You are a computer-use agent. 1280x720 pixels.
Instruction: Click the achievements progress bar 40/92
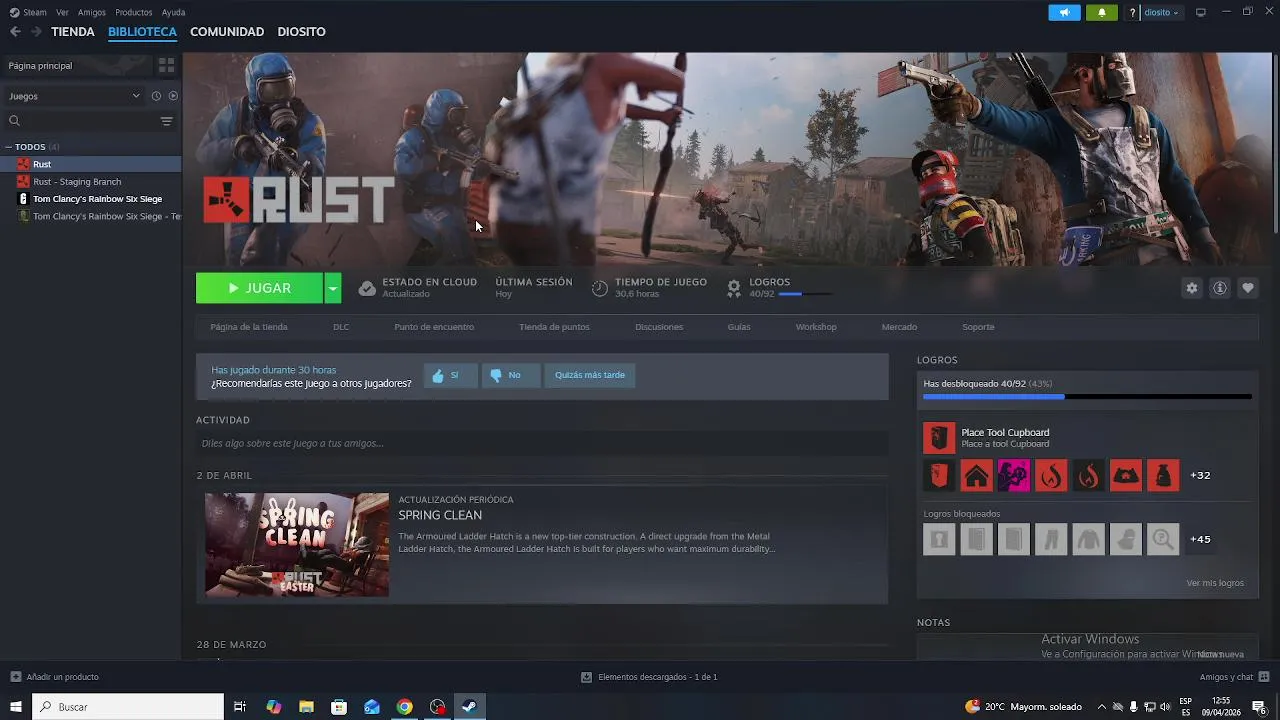pos(1087,397)
